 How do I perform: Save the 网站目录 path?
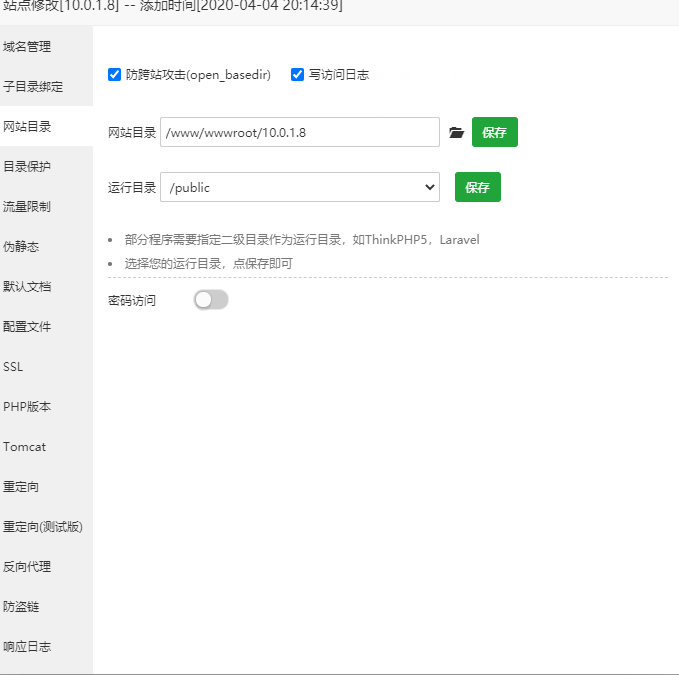point(494,132)
